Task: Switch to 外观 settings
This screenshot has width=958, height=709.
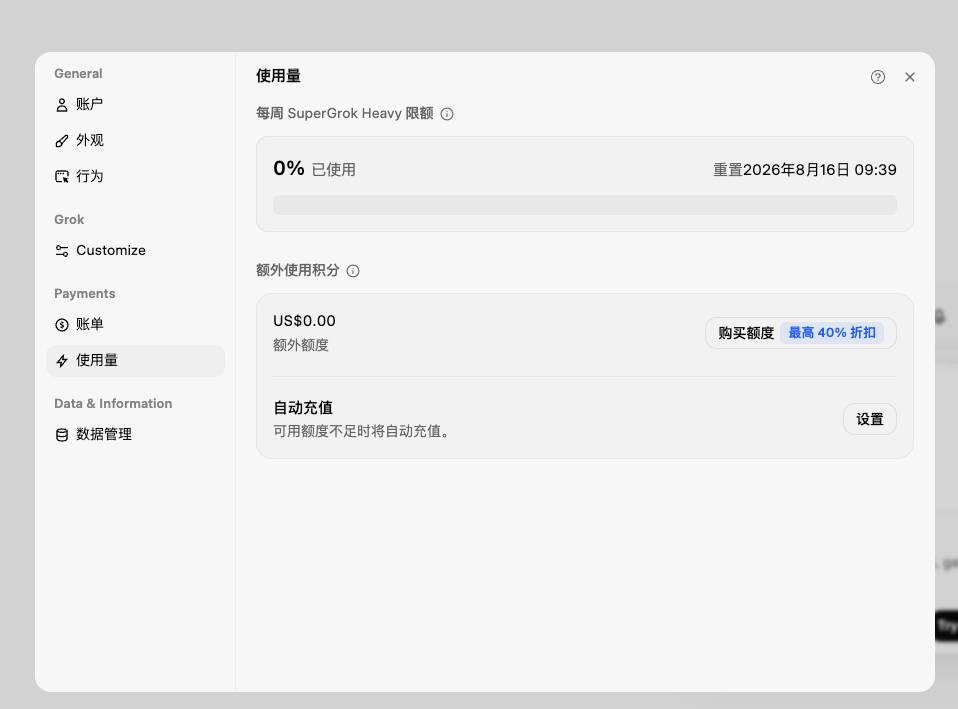Action: click(x=135, y=141)
